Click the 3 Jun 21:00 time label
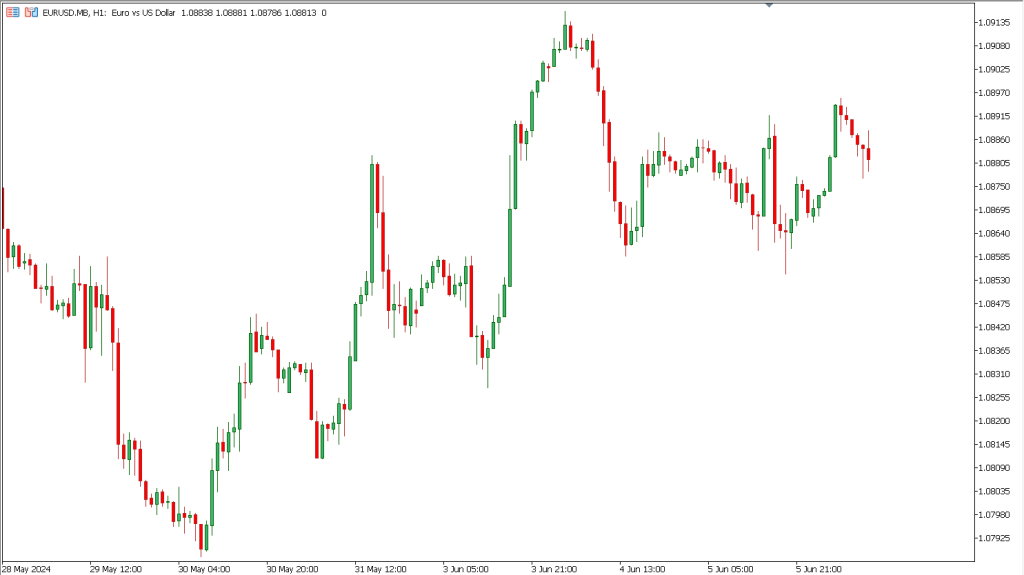The image size is (1024, 575). click(554, 569)
